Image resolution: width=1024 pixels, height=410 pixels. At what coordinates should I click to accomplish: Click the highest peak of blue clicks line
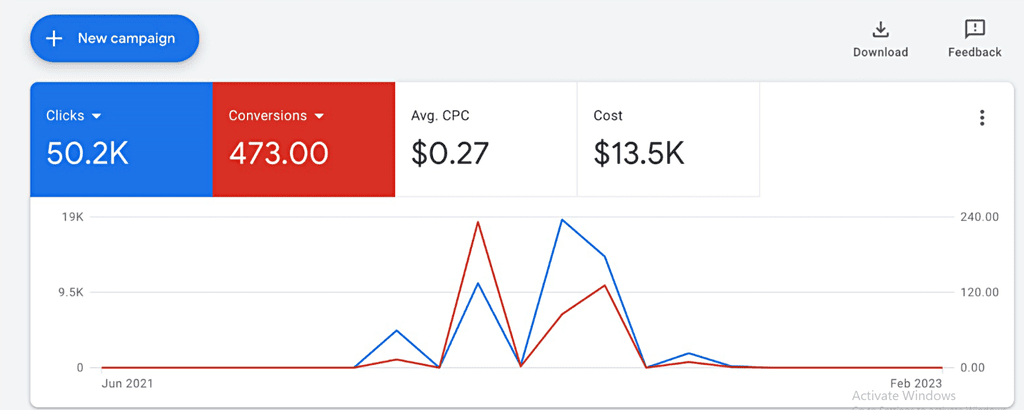[x=563, y=220]
